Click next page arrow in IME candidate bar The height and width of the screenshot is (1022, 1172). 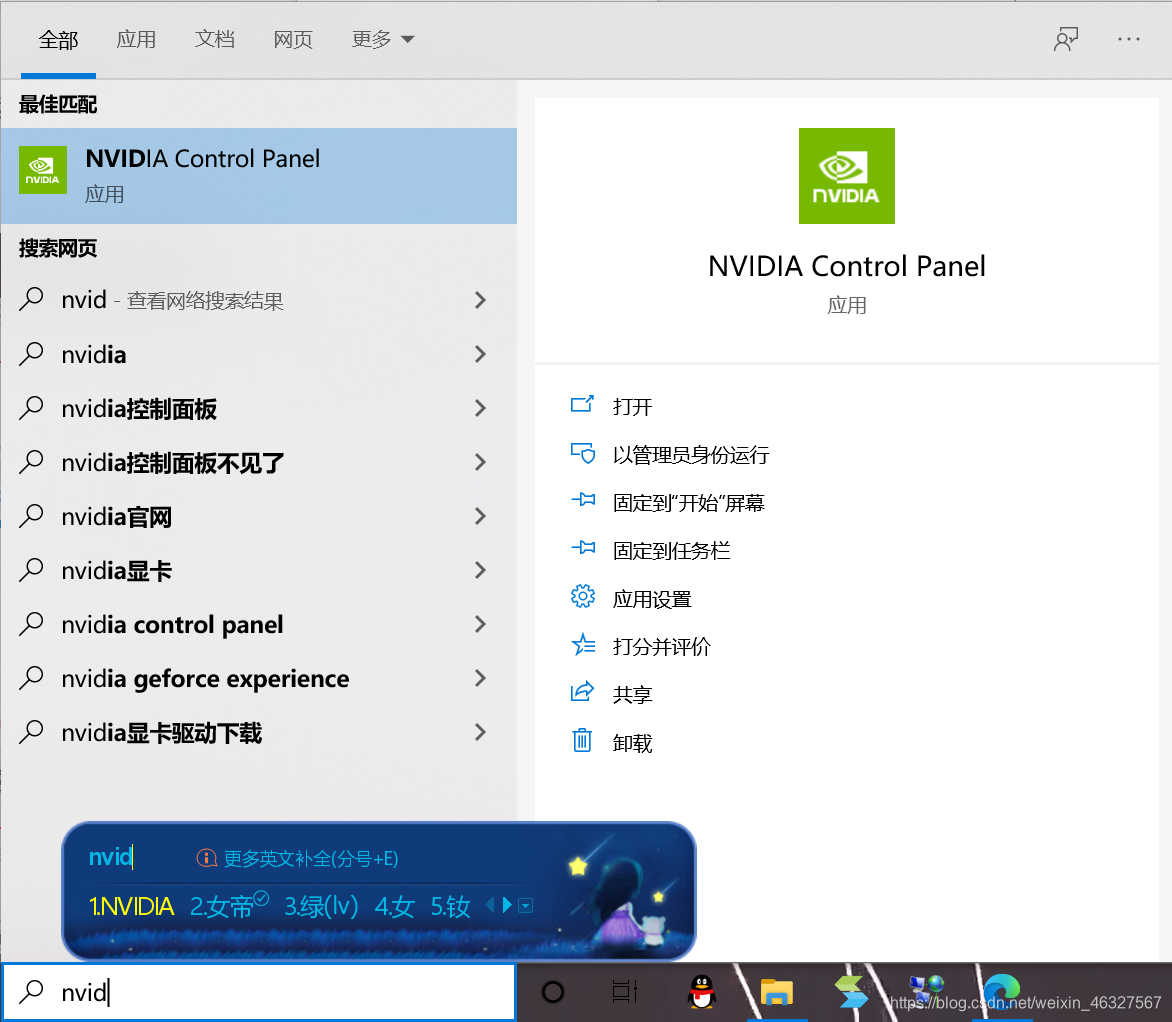(x=508, y=905)
